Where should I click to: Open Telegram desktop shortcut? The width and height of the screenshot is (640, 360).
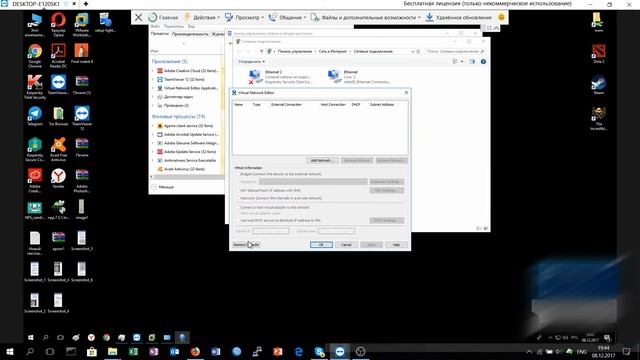point(35,116)
